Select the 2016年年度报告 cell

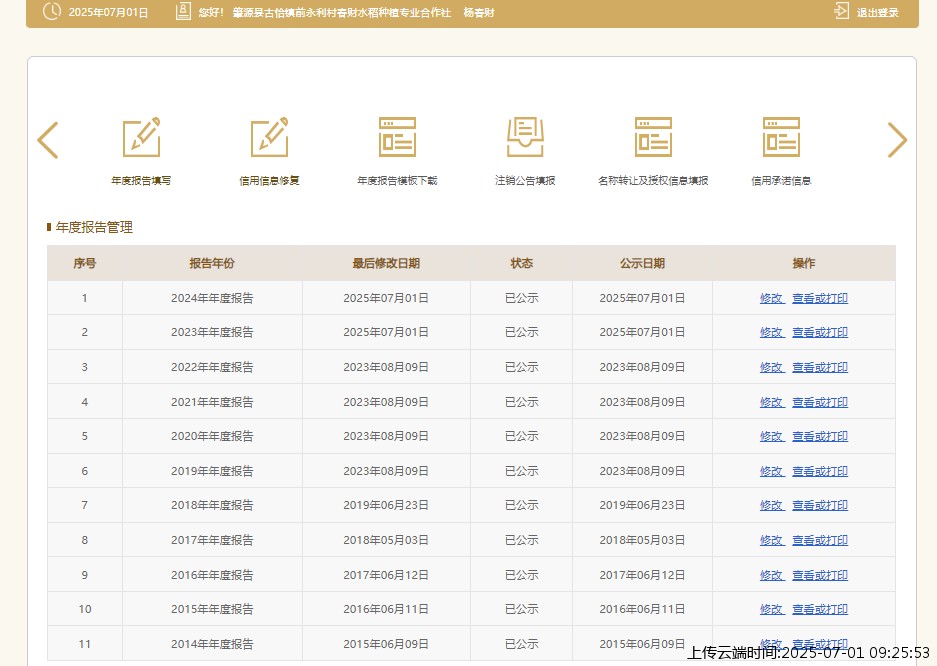point(212,575)
